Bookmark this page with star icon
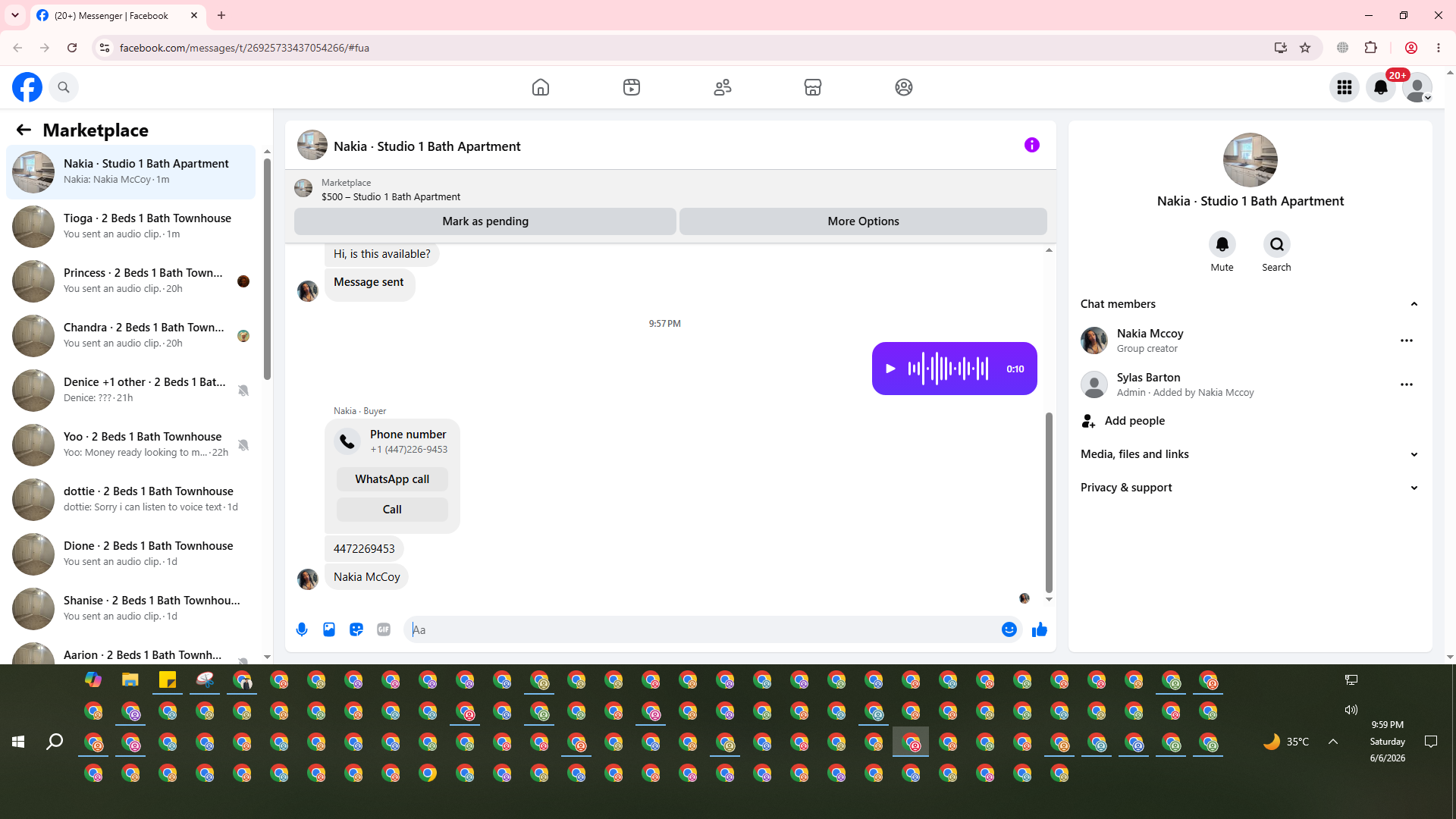 pos(1305,48)
